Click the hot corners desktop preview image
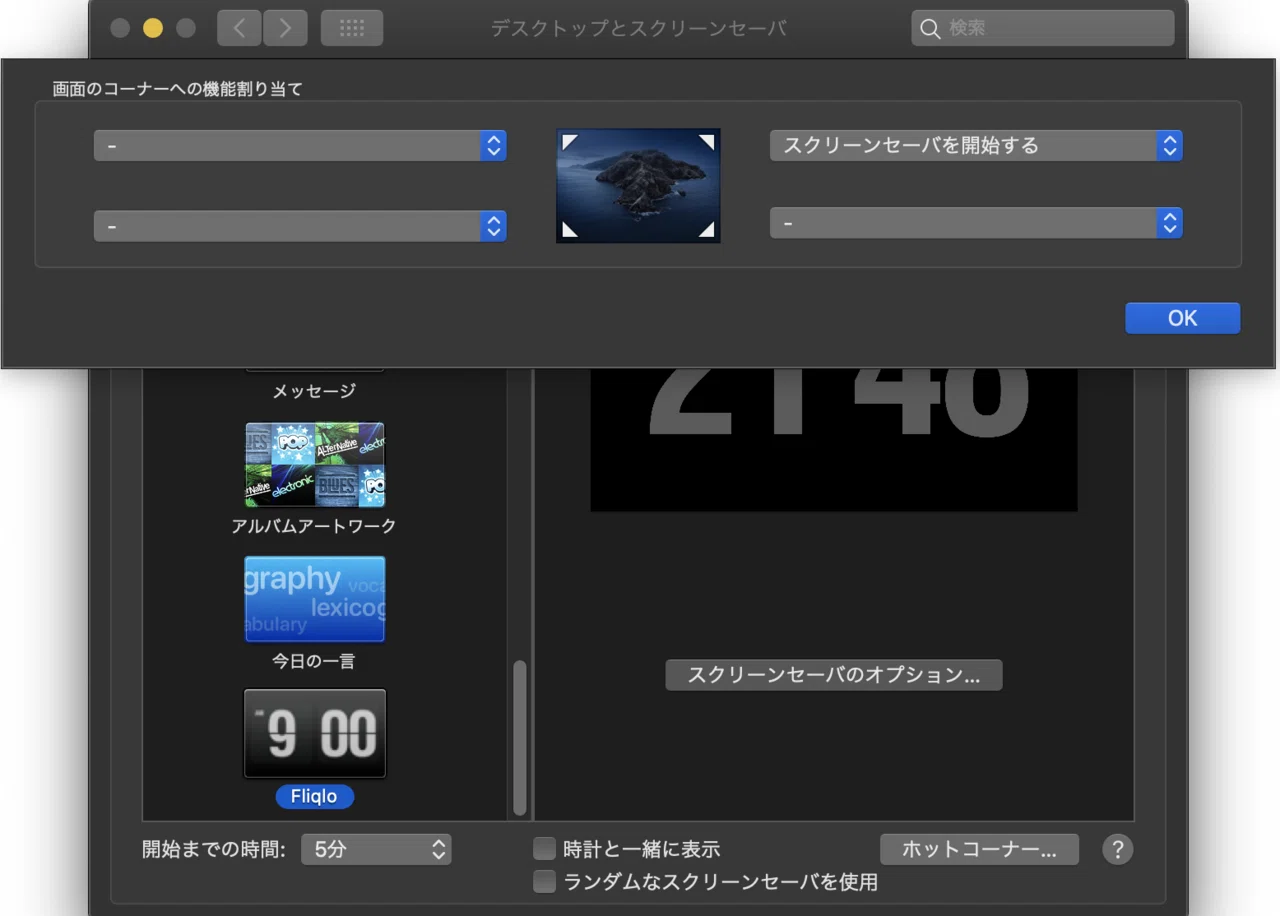 [638, 185]
